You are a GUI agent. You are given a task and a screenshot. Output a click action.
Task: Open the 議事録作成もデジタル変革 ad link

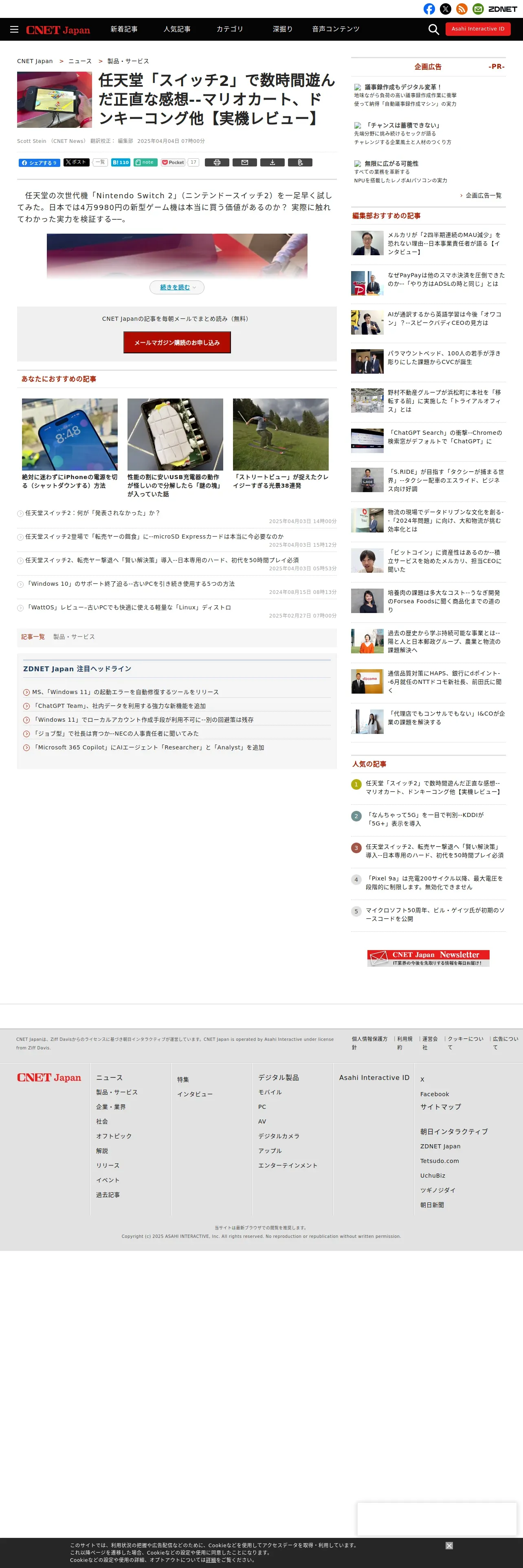(x=403, y=87)
